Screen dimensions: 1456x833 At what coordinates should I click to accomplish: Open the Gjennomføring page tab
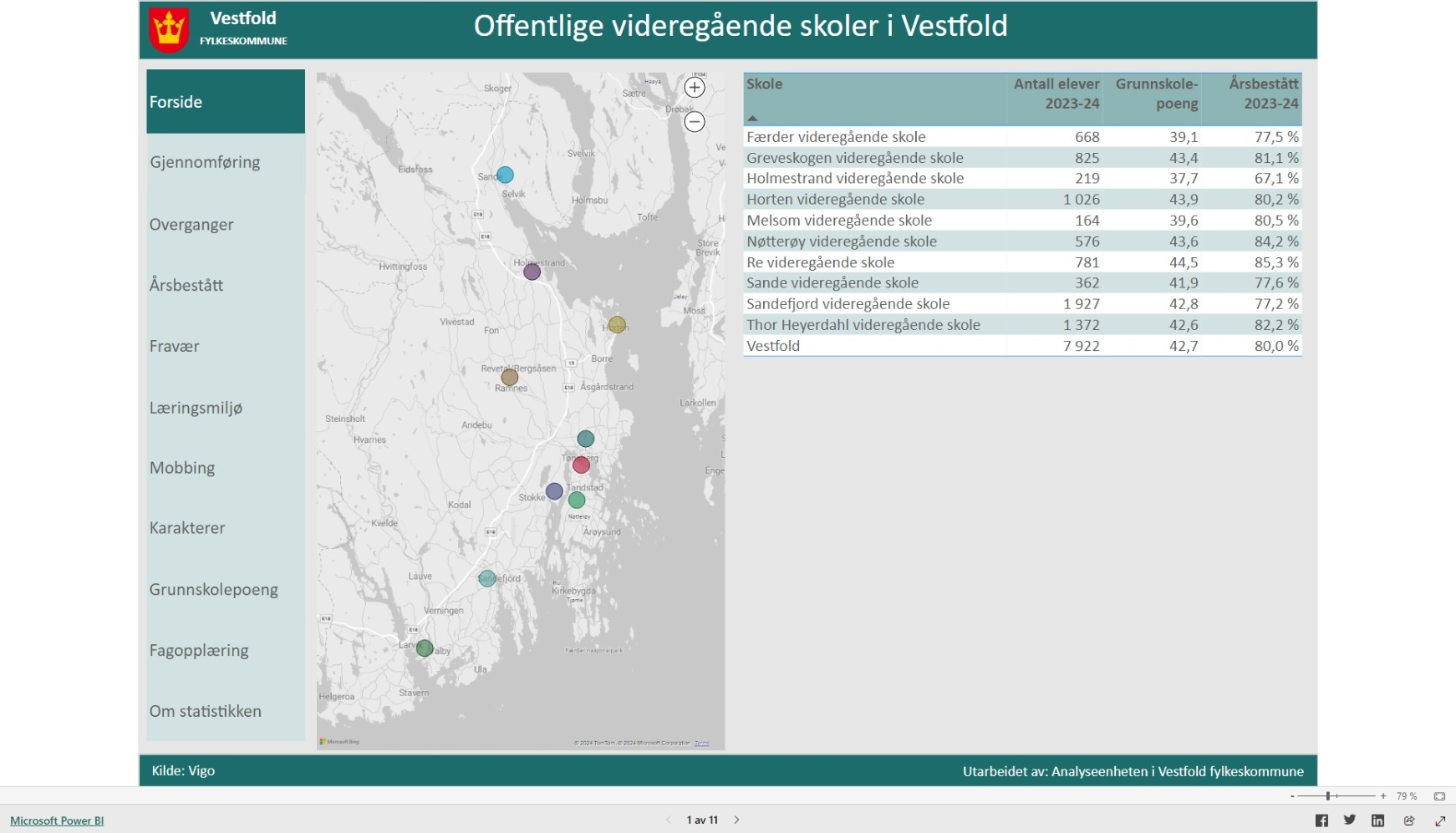coord(205,162)
